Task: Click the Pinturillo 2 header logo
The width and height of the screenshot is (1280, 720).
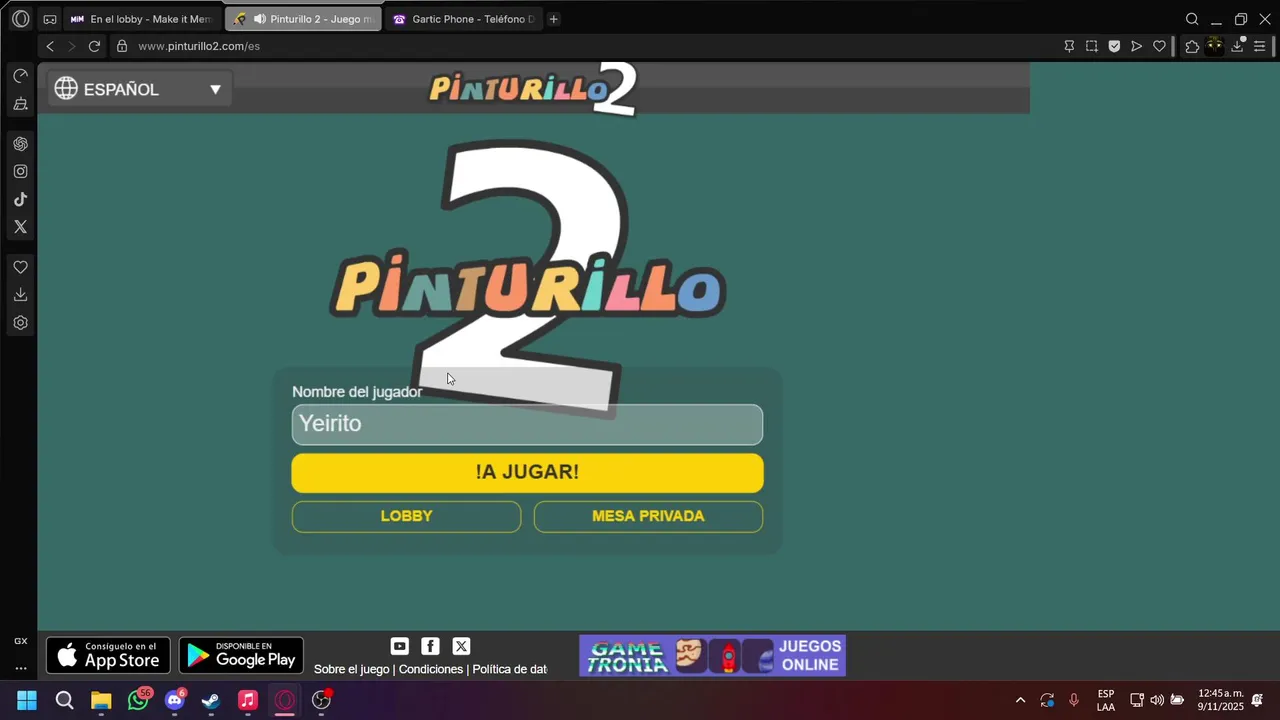Action: 532,88
